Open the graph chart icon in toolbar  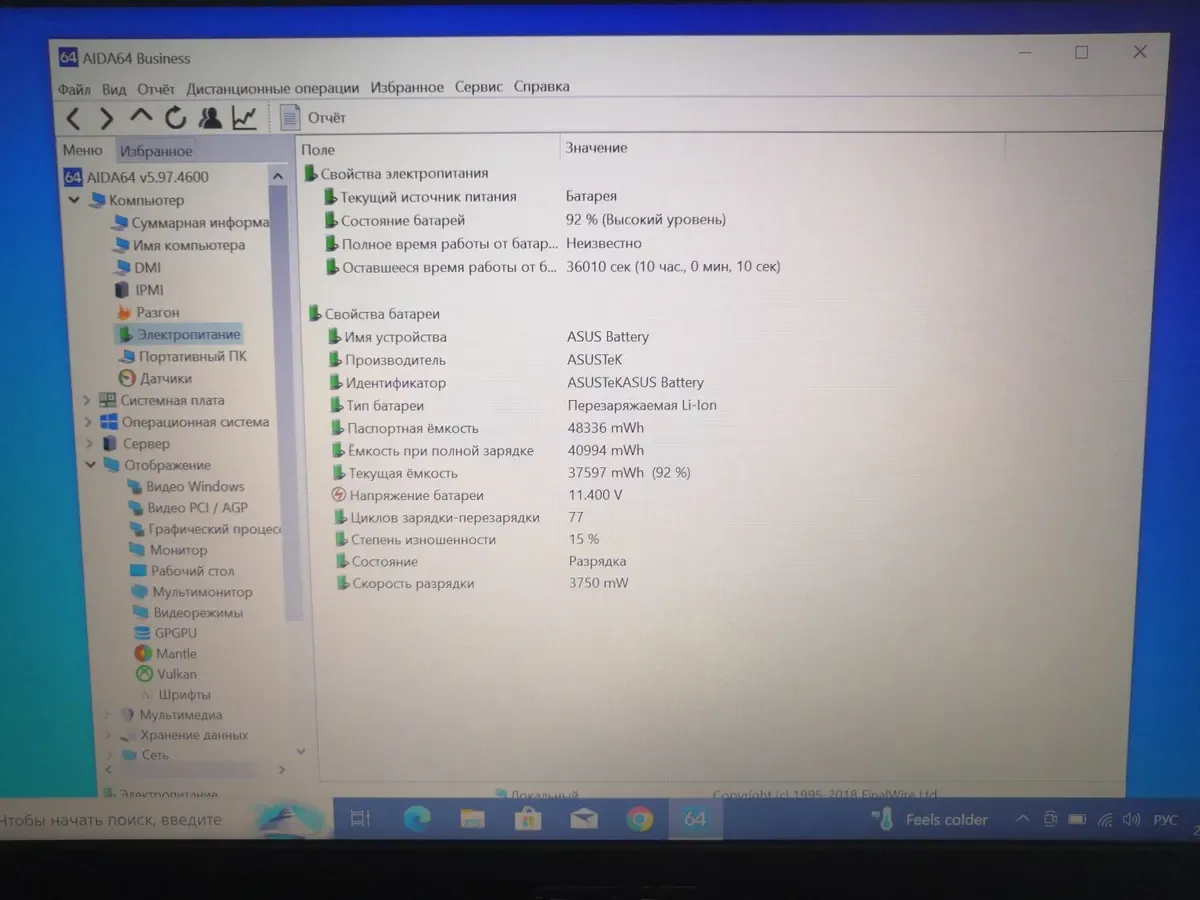(244, 118)
